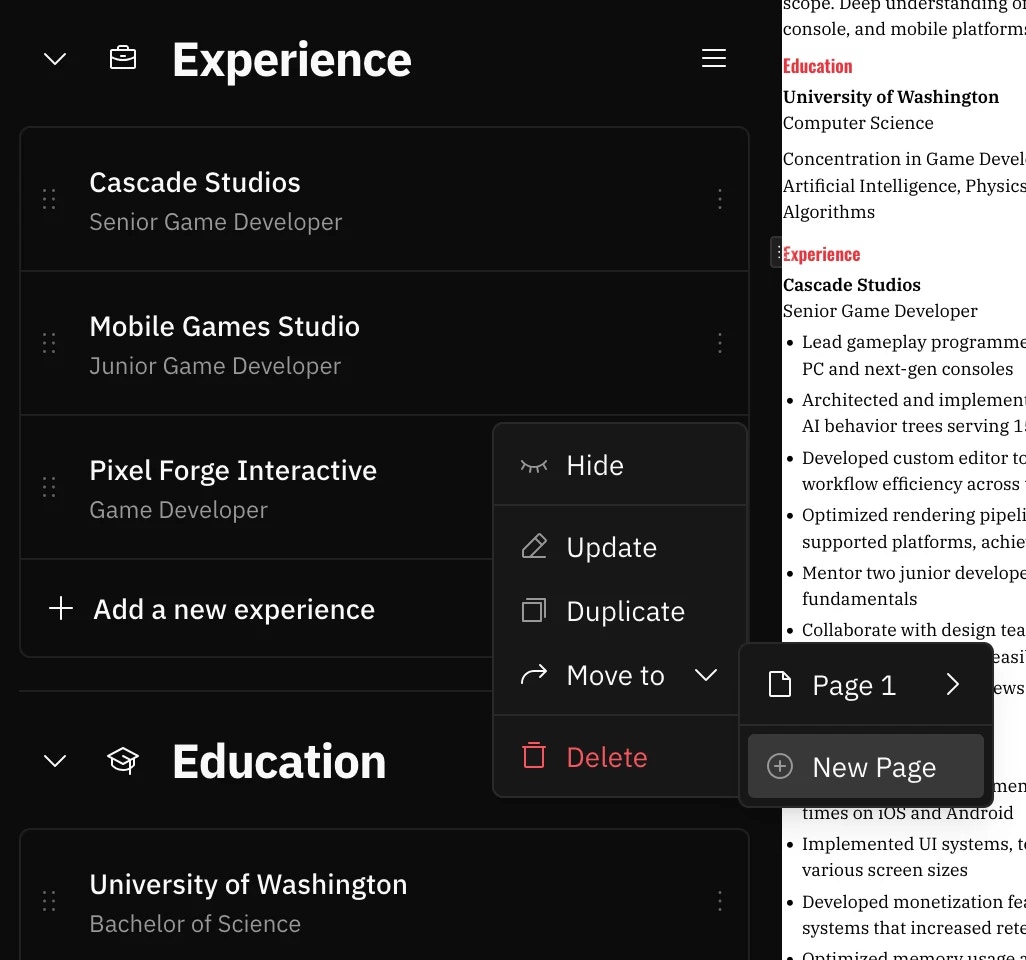This screenshot has width=1026, height=960.
Task: Click the plus circle icon beside New Page
Action: [779, 767]
